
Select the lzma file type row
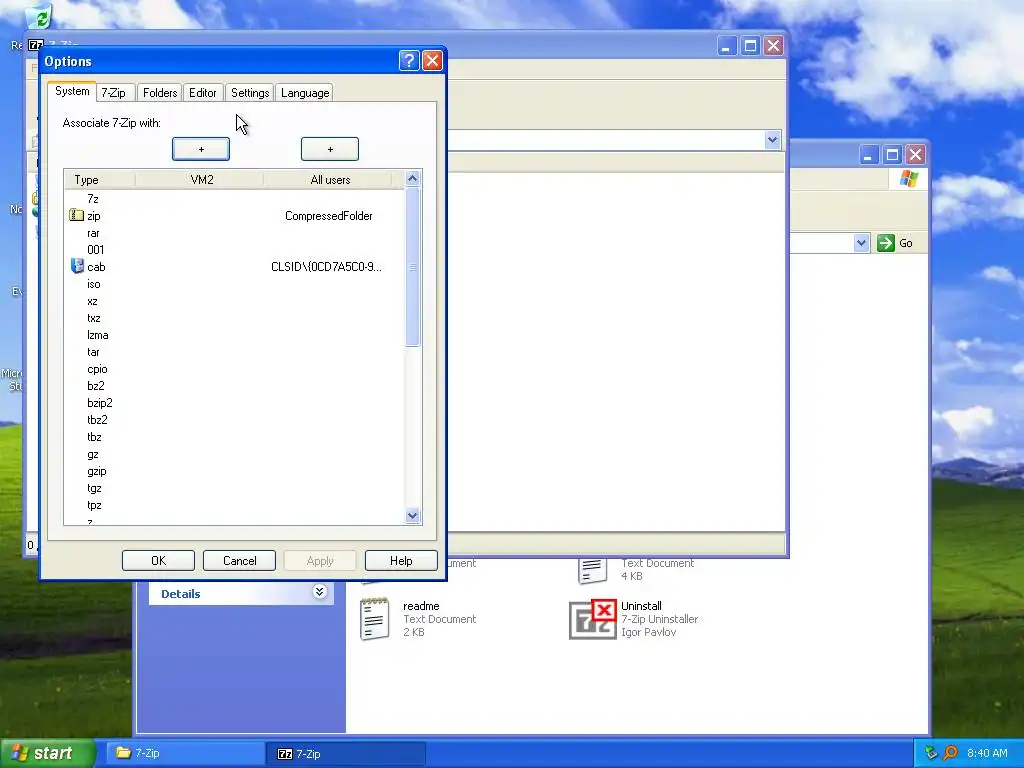(234, 335)
